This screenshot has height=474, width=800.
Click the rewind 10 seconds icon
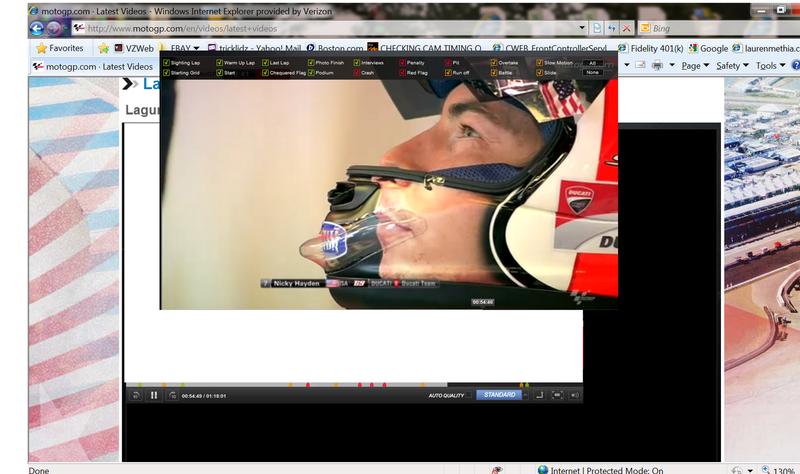click(x=136, y=395)
